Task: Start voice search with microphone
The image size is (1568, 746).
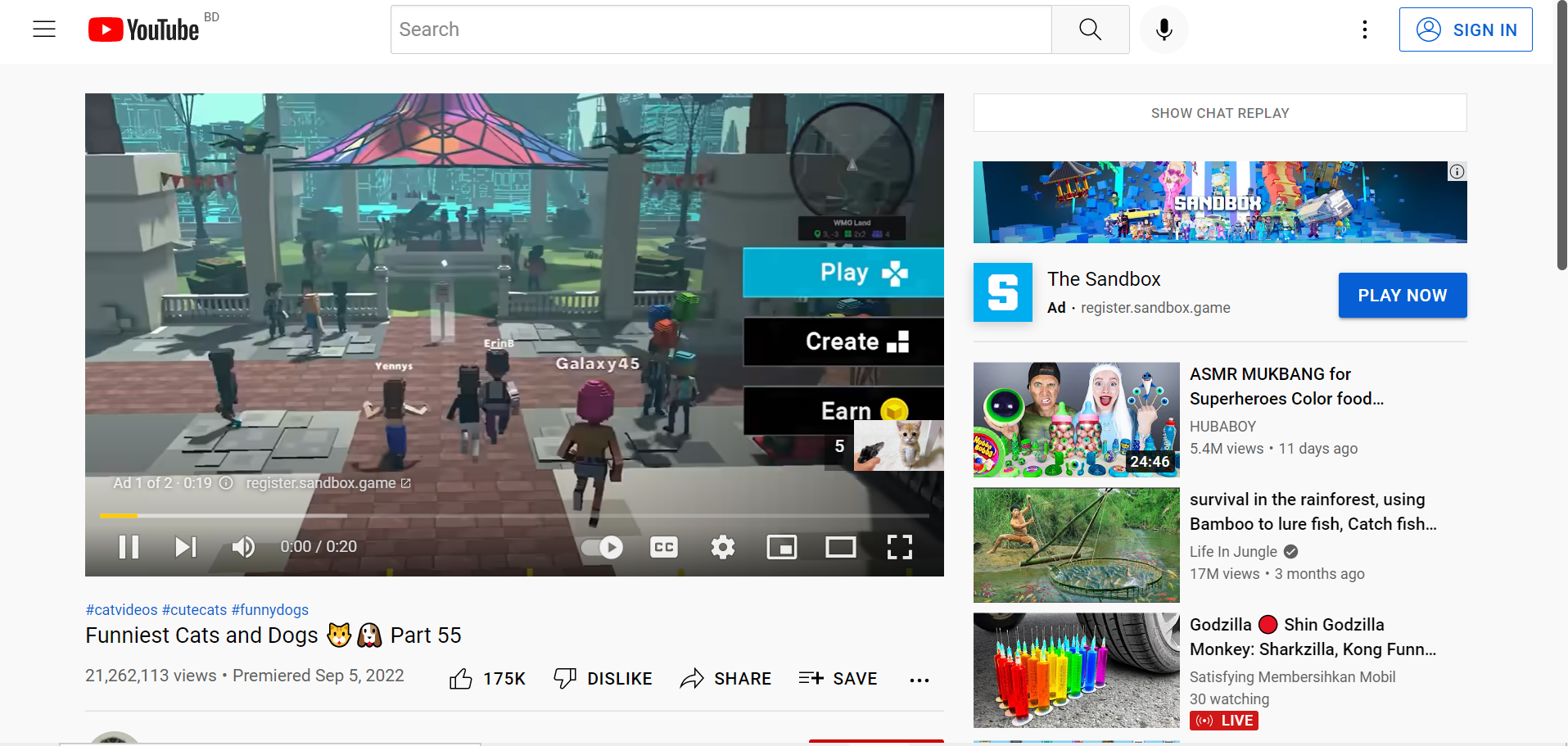Action: [1164, 29]
